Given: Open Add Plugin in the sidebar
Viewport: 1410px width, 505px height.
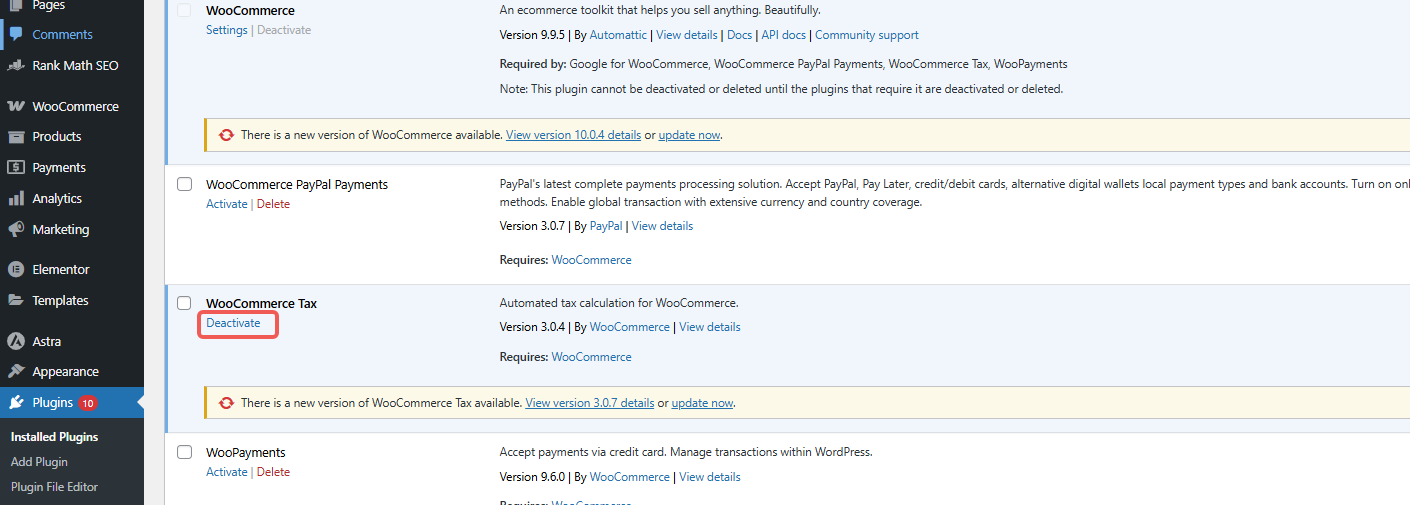Looking at the screenshot, I should pyautogui.click(x=39, y=462).
